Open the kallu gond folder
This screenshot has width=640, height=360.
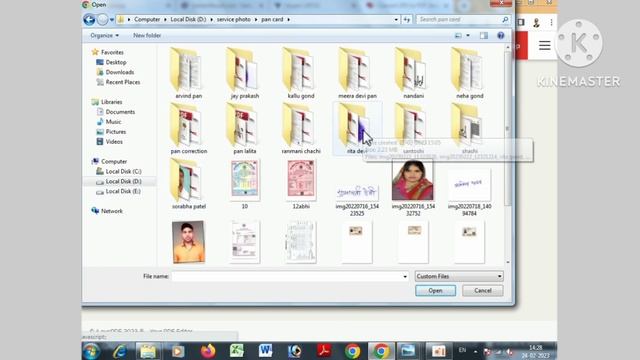point(301,73)
